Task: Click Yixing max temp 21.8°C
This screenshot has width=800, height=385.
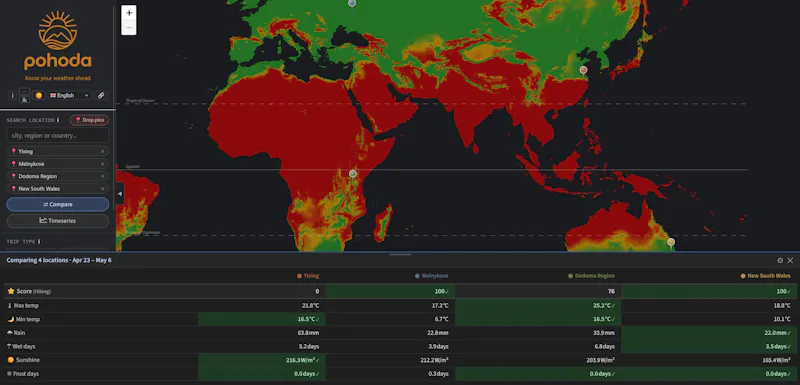Action: [x=311, y=305]
